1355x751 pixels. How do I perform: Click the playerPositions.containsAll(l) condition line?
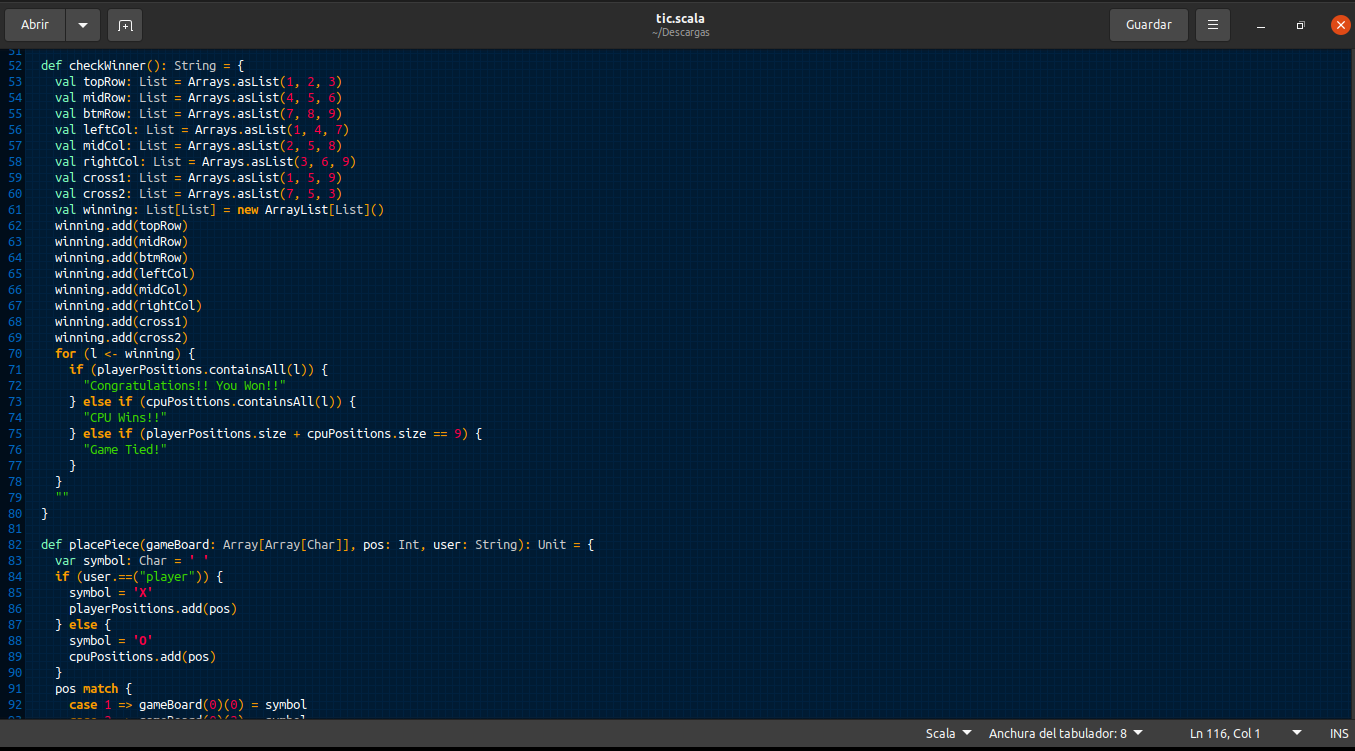199,370
